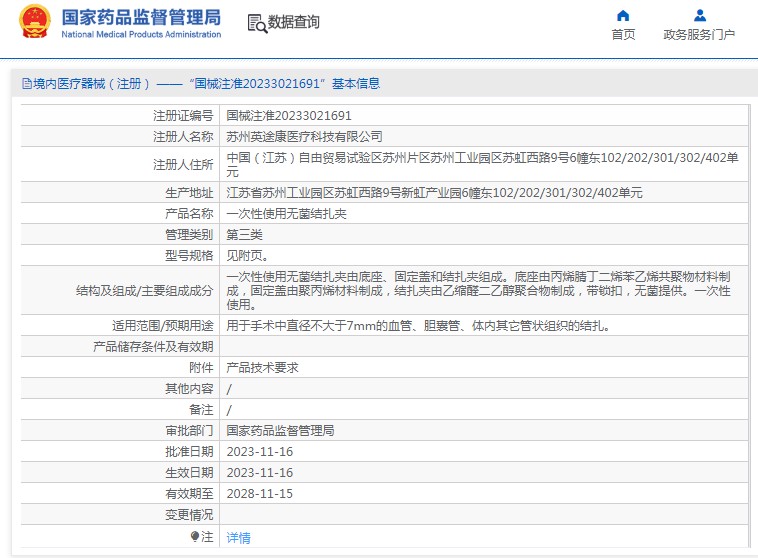The height and width of the screenshot is (558, 758).
Task: Click the 审批部门 row label
Action: [189, 430]
